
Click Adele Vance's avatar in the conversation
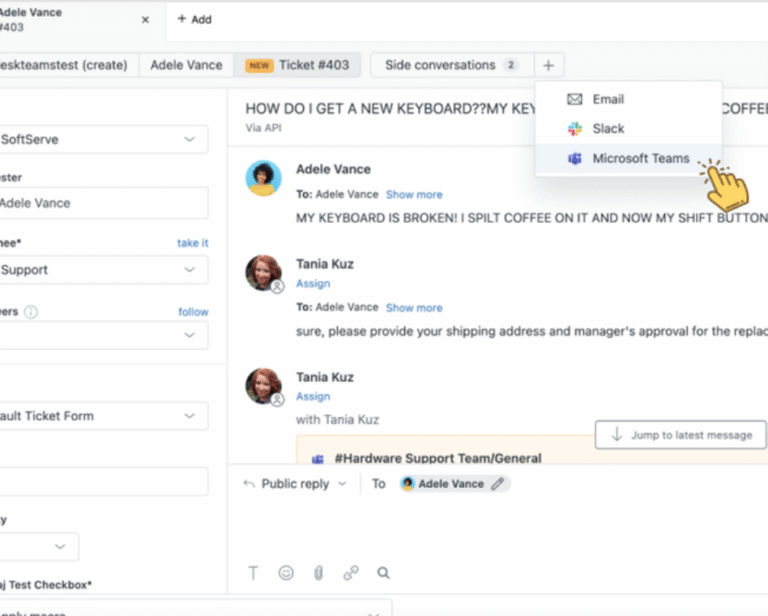[x=264, y=178]
